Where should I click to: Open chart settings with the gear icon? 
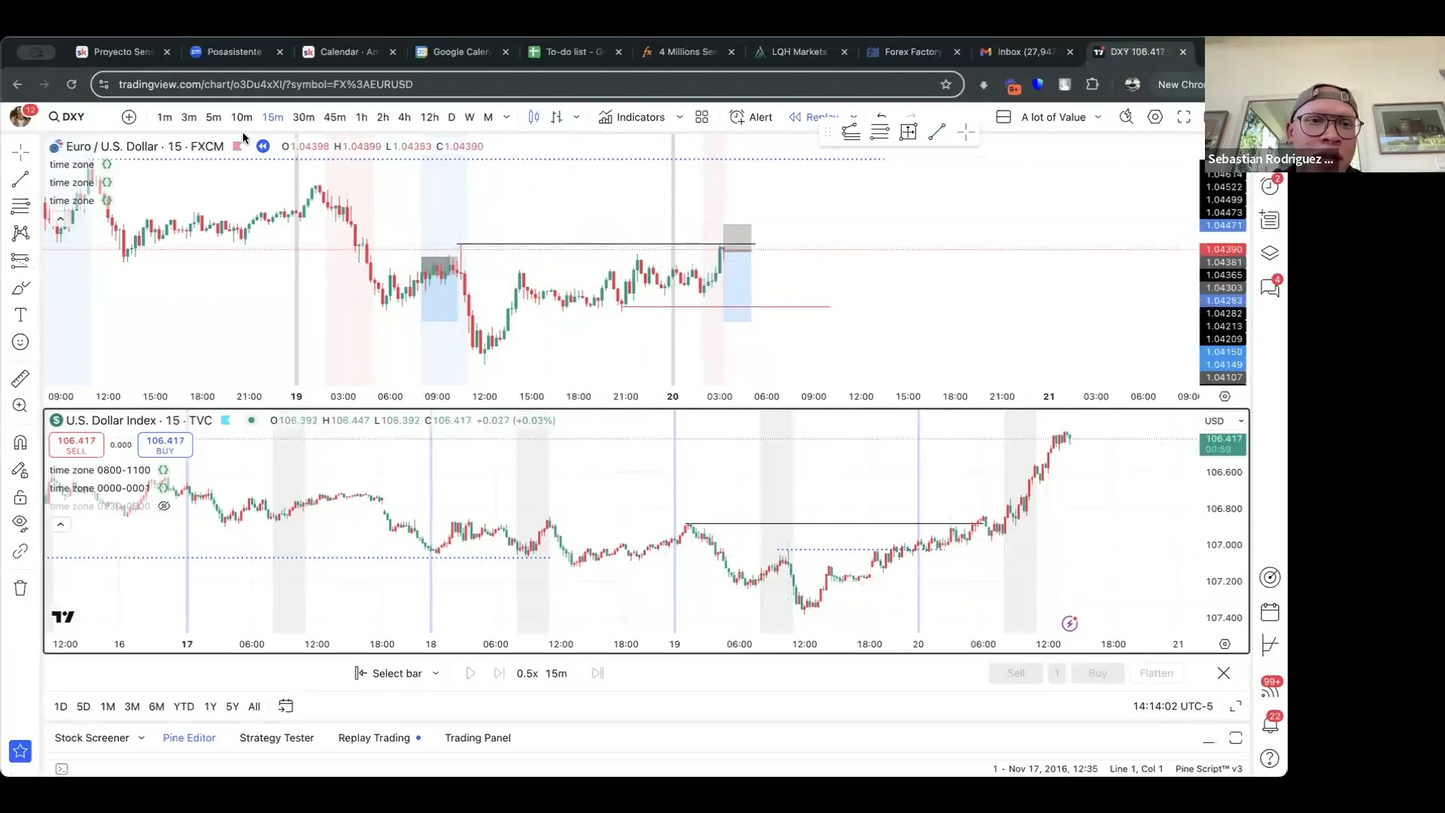[x=1155, y=117]
